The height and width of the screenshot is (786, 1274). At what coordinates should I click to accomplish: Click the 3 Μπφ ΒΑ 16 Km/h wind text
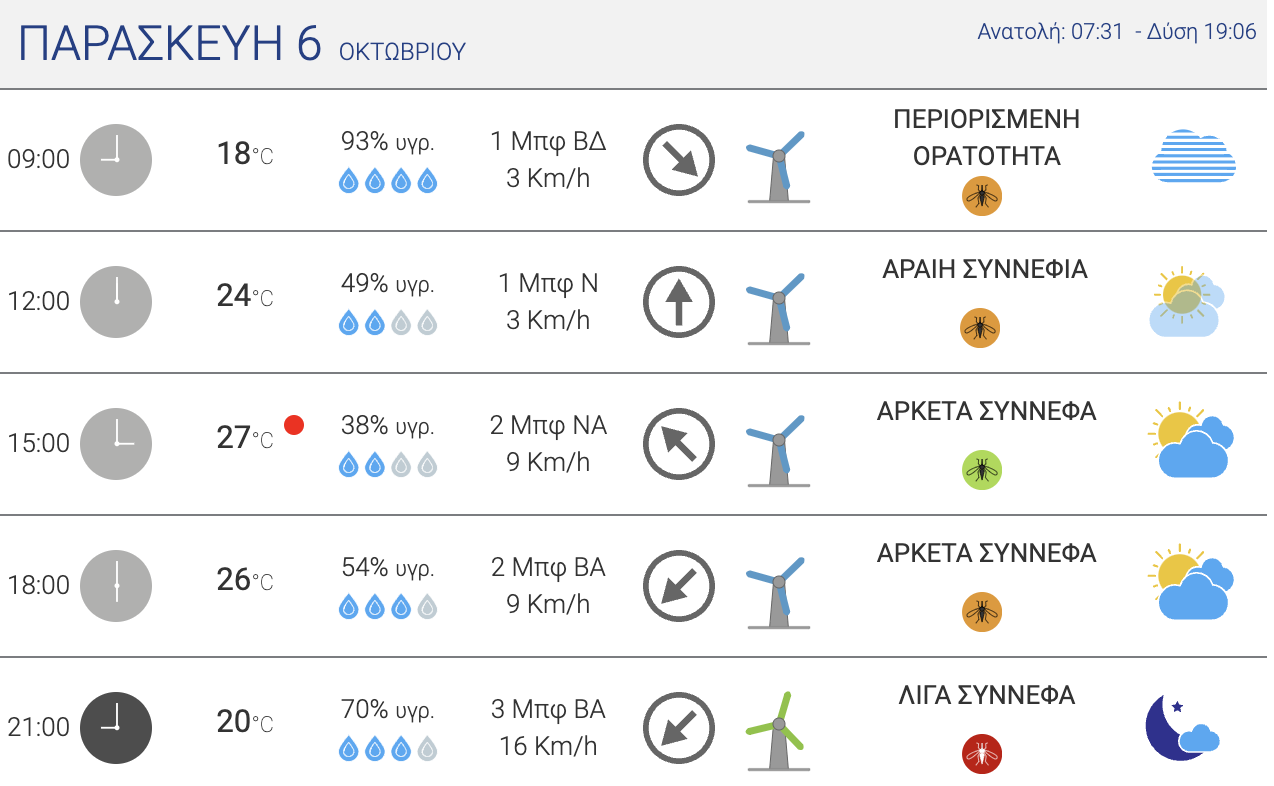(x=548, y=728)
